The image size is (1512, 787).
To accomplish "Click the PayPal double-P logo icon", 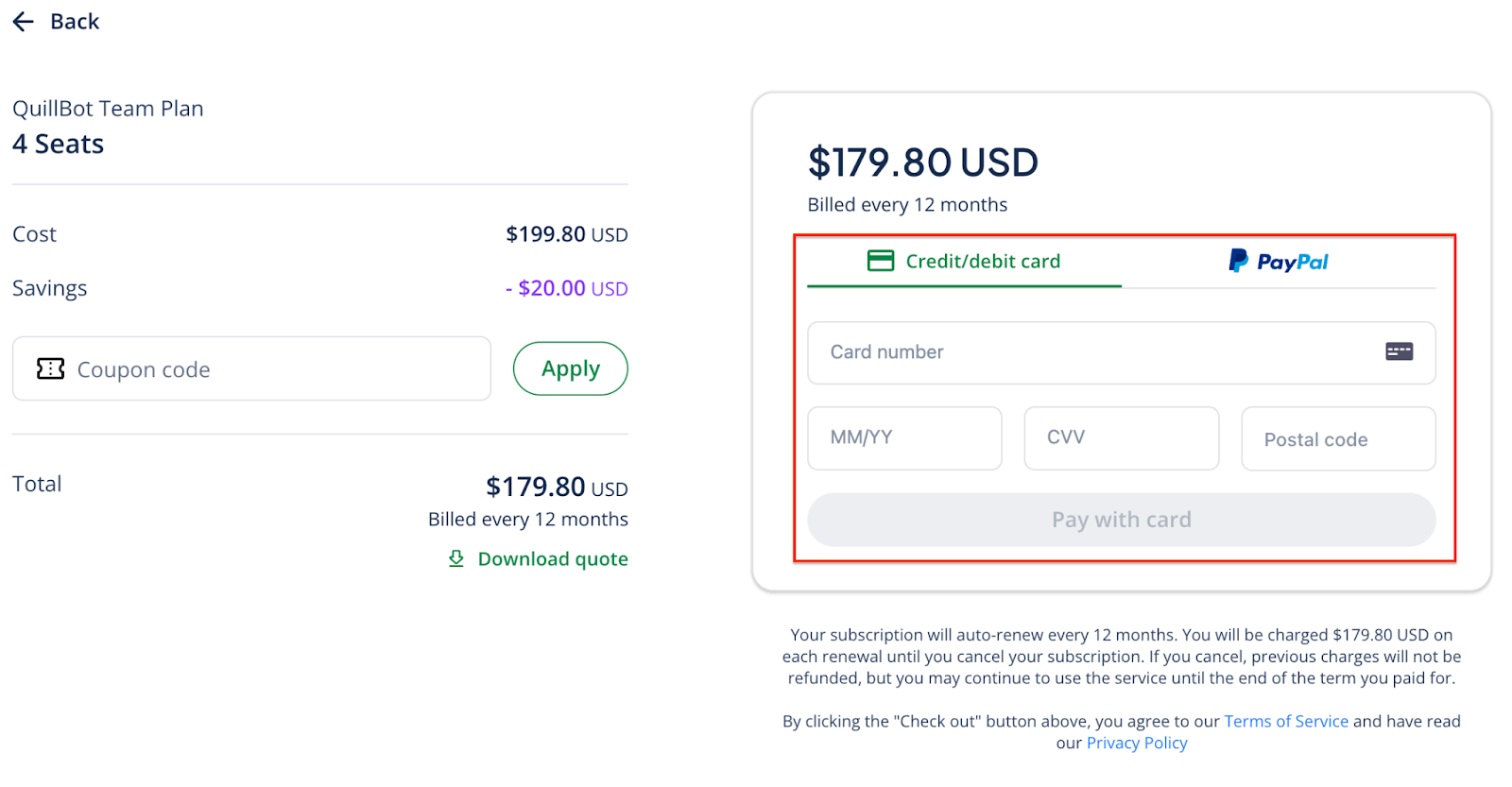I will click(1238, 261).
